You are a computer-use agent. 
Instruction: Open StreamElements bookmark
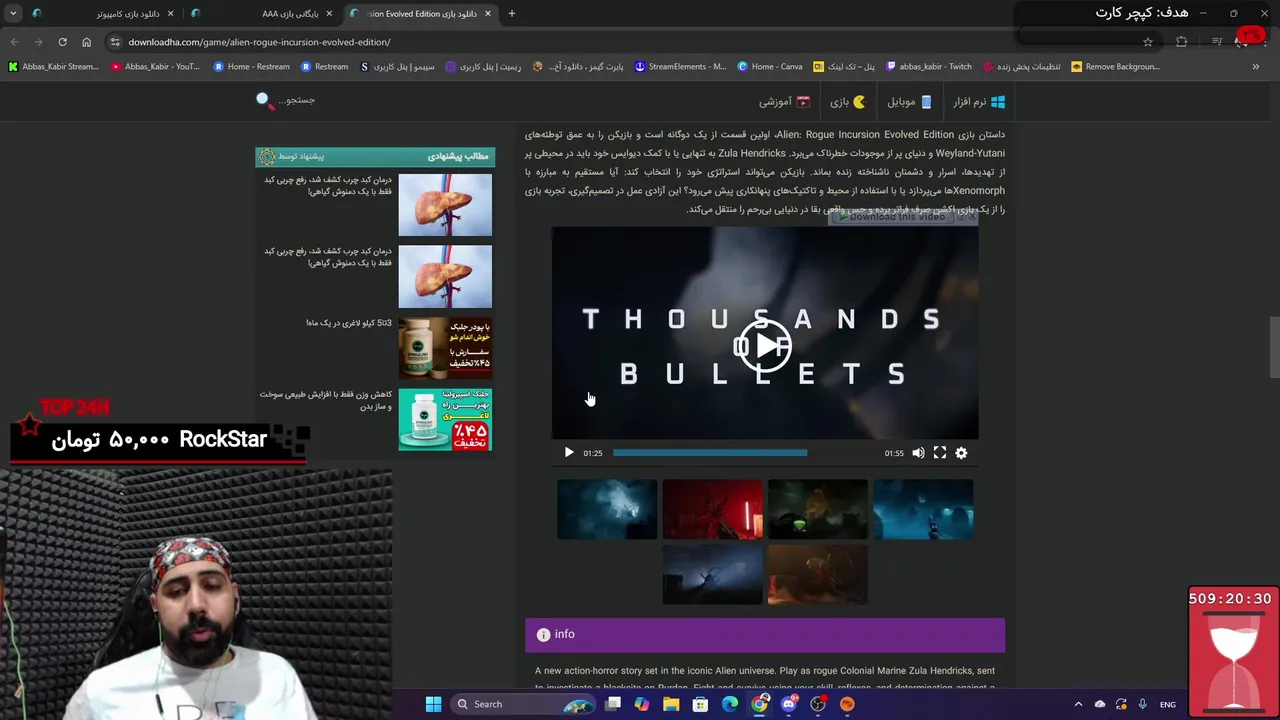point(680,67)
